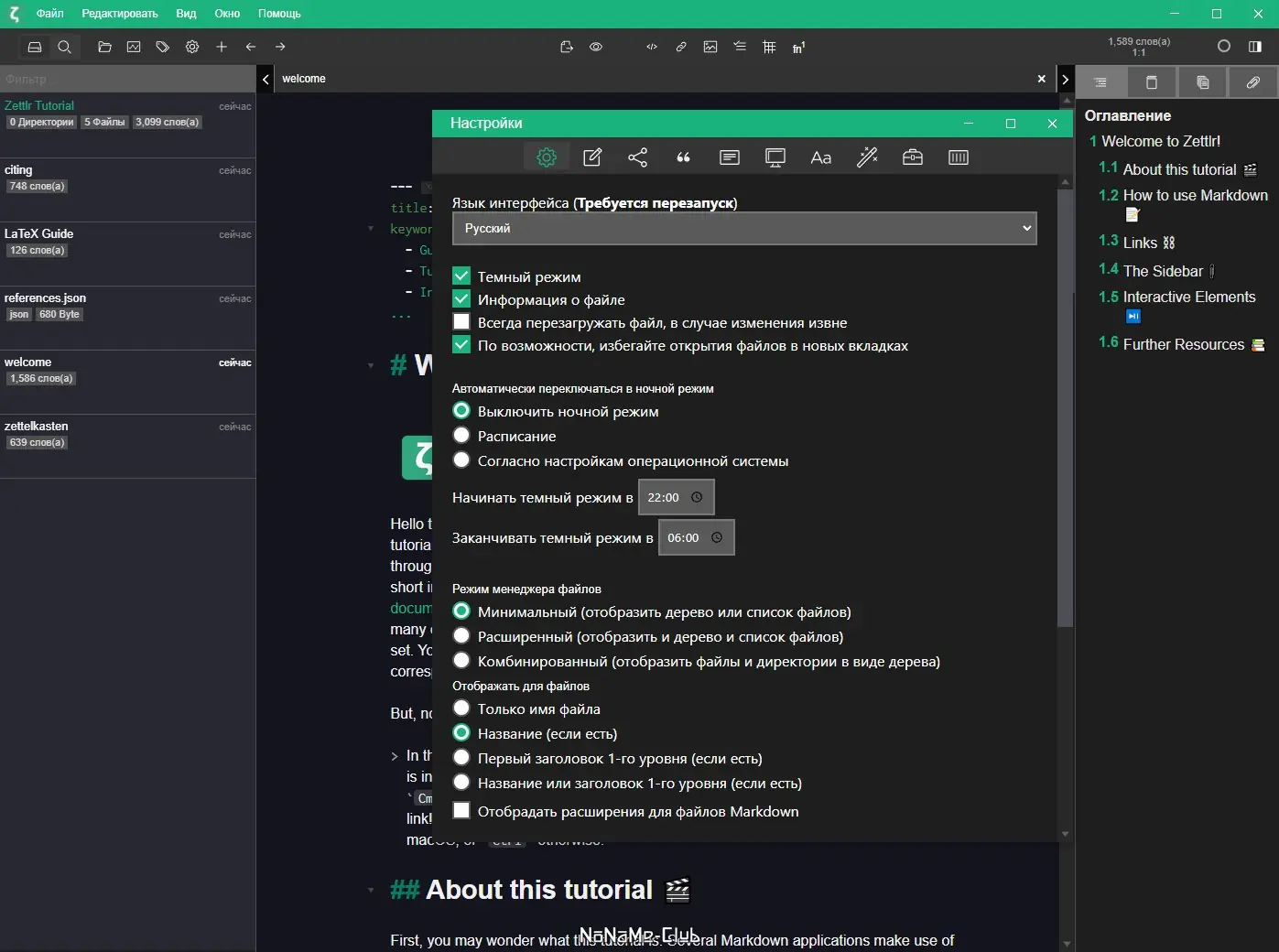Insert an image from toolbar

tap(710, 47)
